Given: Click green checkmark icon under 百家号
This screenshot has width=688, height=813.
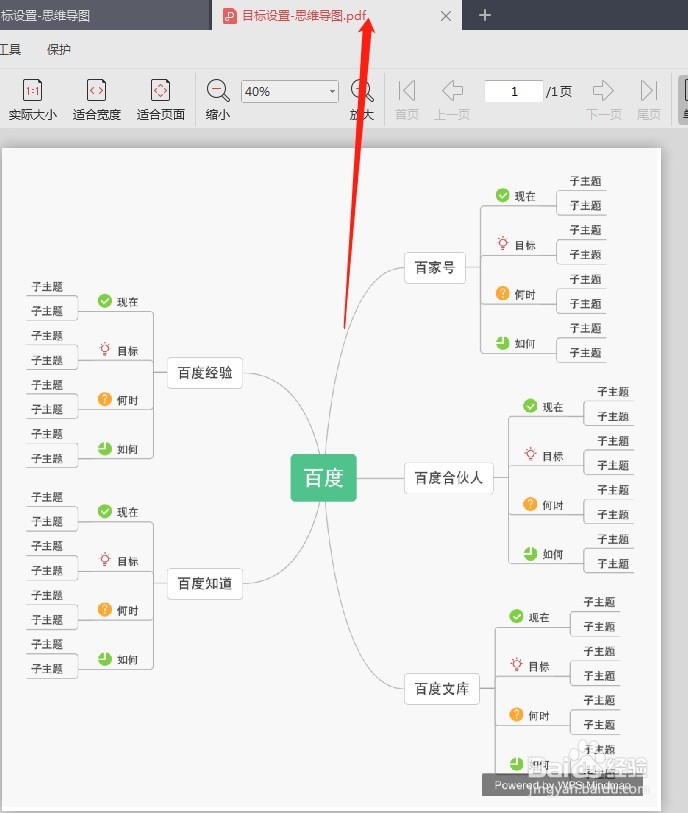Looking at the screenshot, I should (502, 195).
